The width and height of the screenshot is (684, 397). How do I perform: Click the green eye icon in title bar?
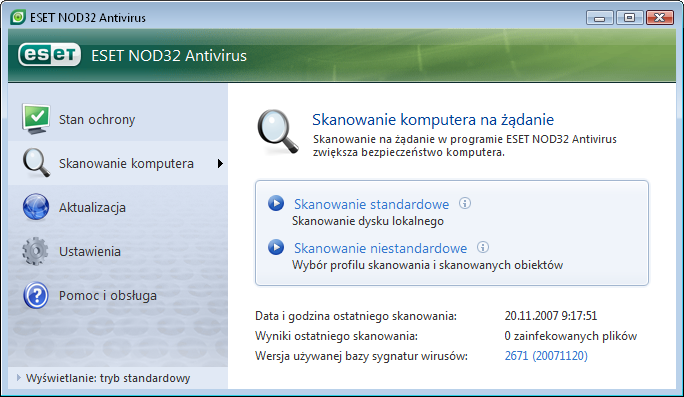point(18,17)
